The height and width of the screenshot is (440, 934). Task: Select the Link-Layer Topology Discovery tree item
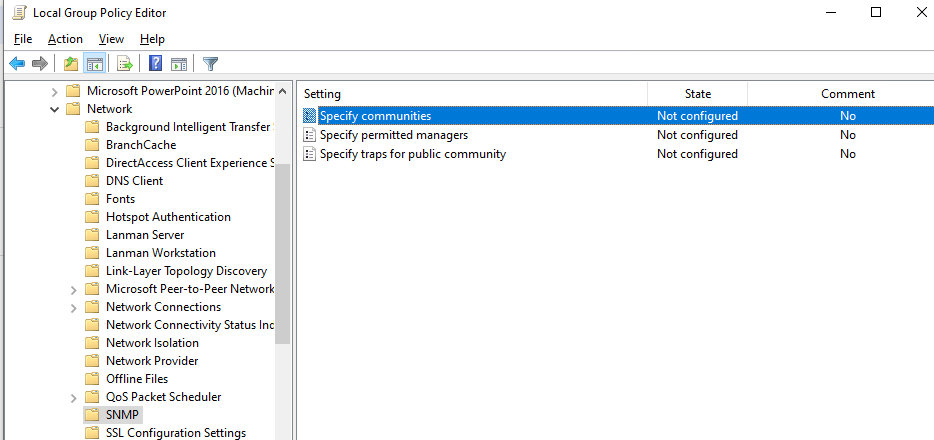[x=186, y=270]
